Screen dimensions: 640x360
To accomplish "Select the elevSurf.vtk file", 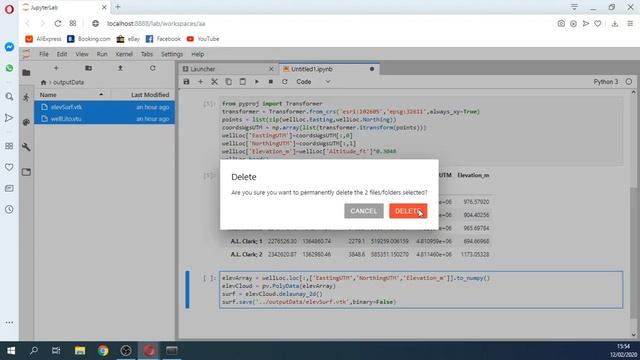I will click(105, 107).
